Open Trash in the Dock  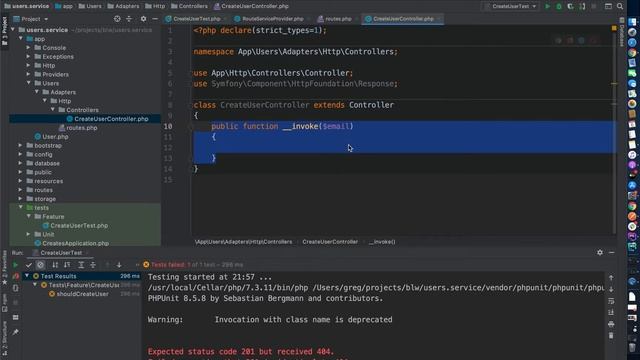pyautogui.click(x=632, y=348)
